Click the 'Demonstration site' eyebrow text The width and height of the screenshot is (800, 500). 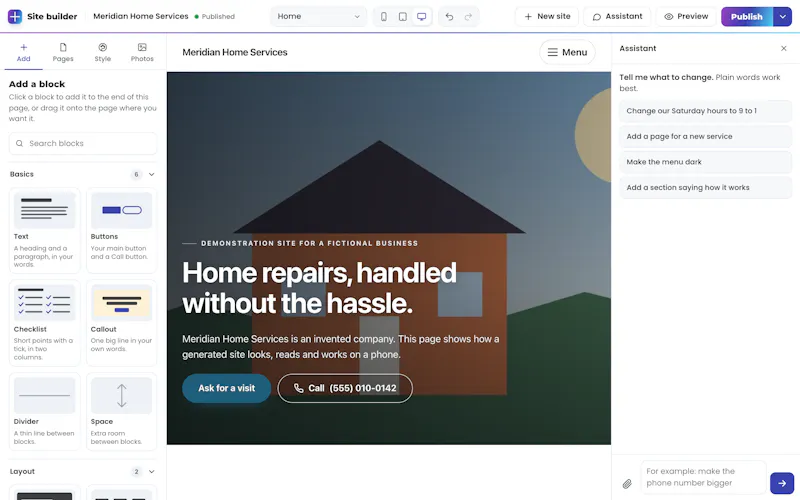(309, 243)
